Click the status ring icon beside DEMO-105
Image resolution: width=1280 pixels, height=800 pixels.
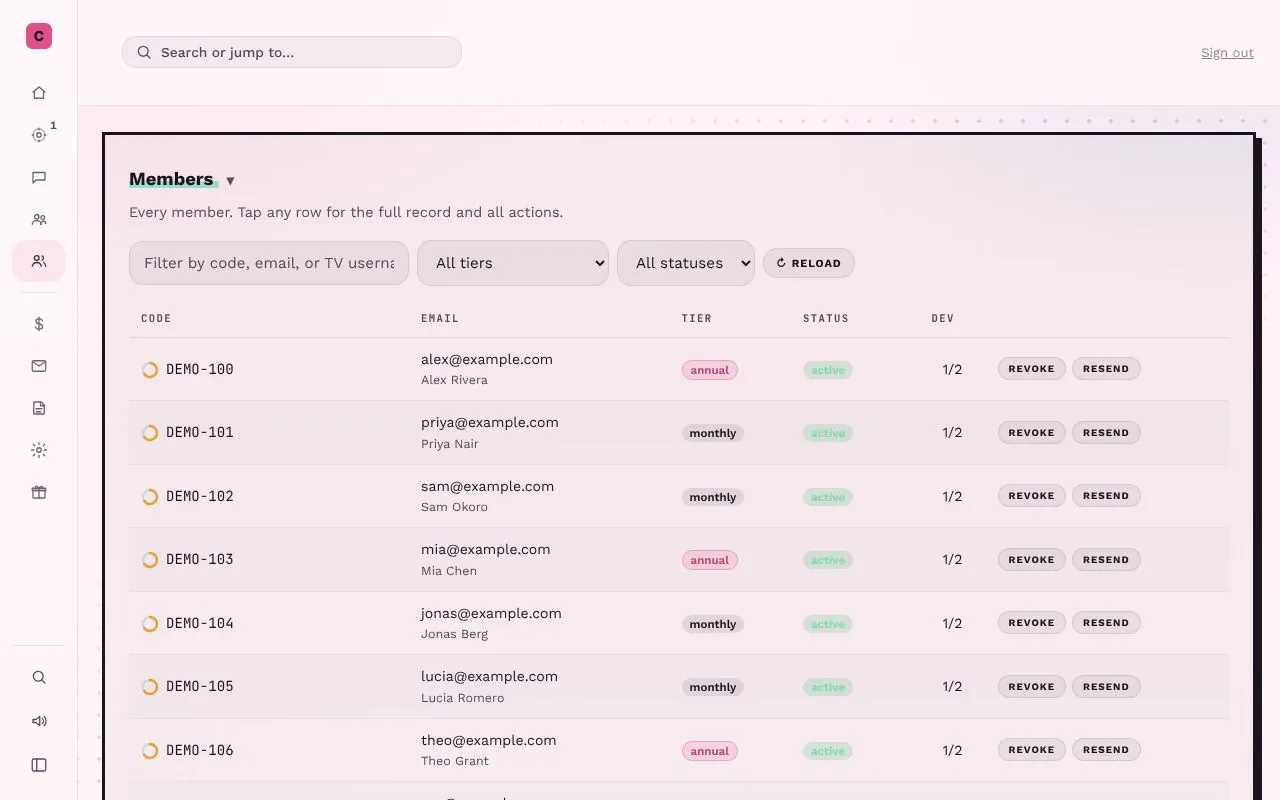150,687
